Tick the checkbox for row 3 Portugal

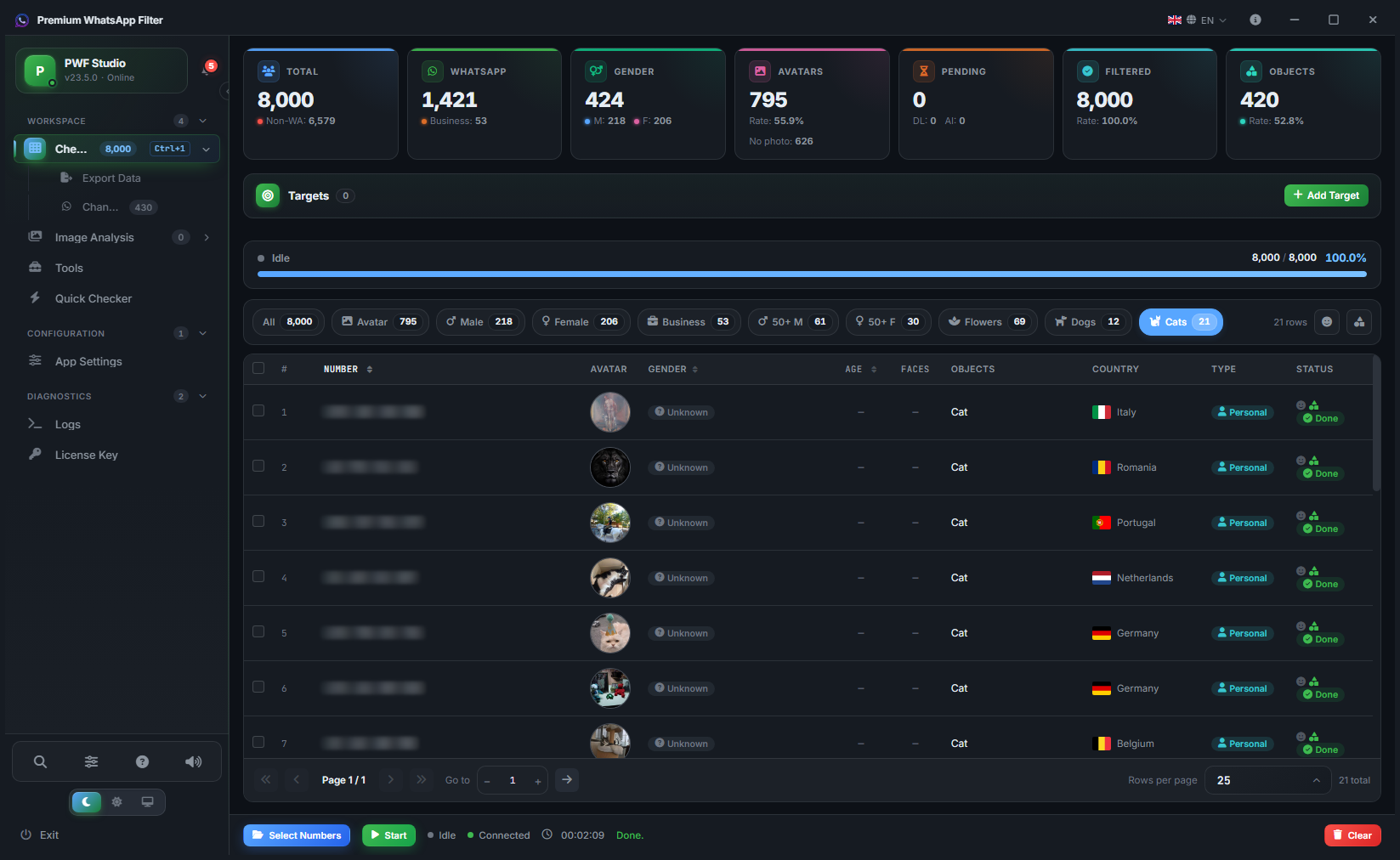tap(258, 521)
